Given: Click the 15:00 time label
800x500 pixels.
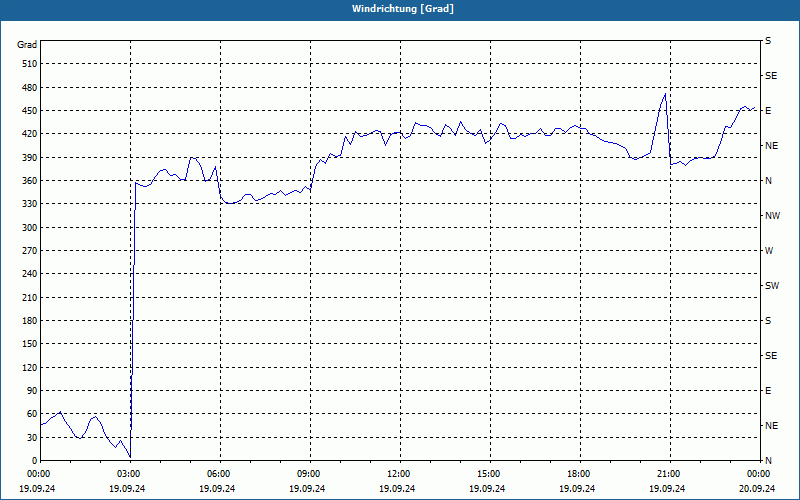Looking at the screenshot, I should (x=489, y=473).
